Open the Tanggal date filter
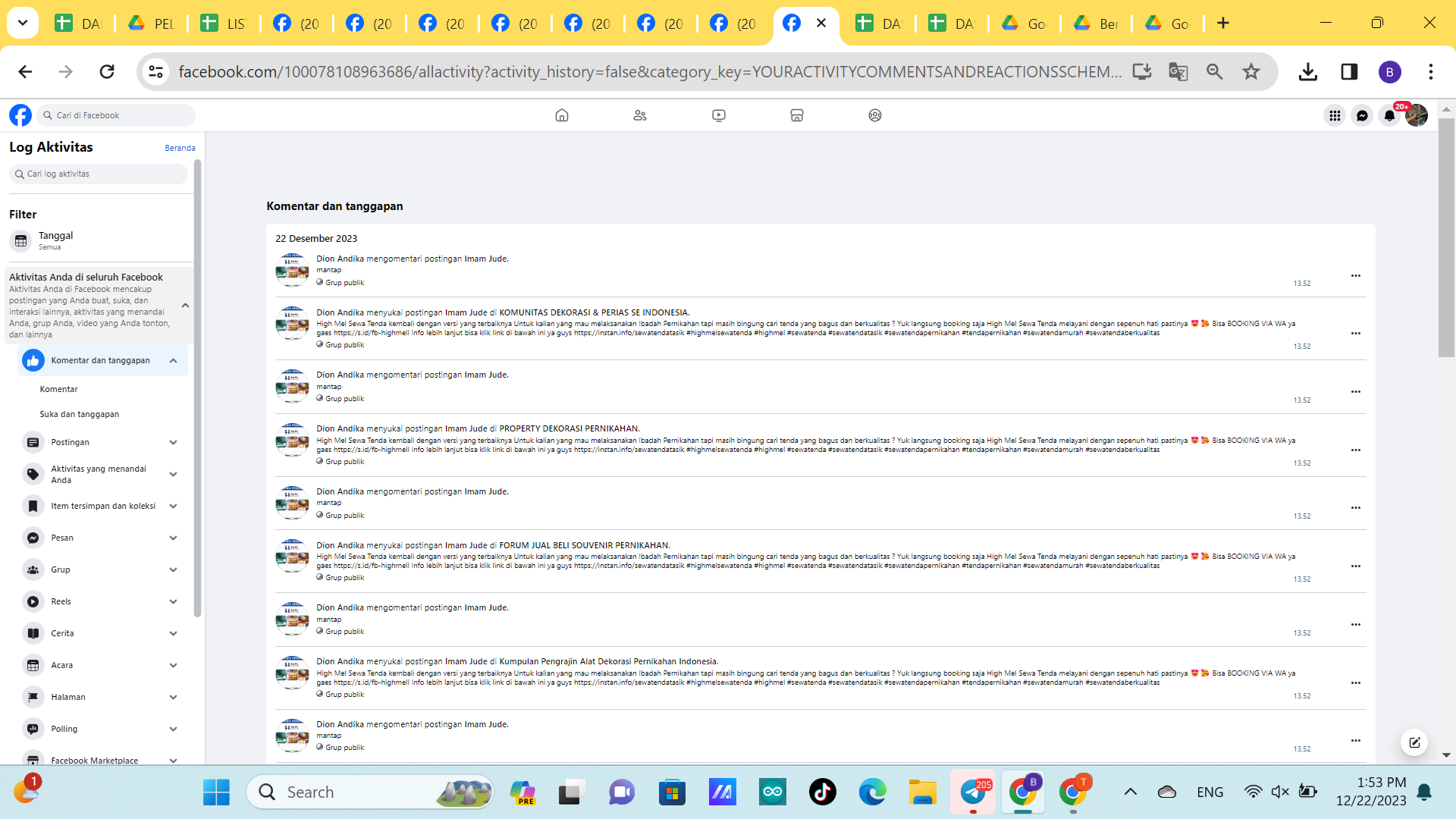 point(56,240)
